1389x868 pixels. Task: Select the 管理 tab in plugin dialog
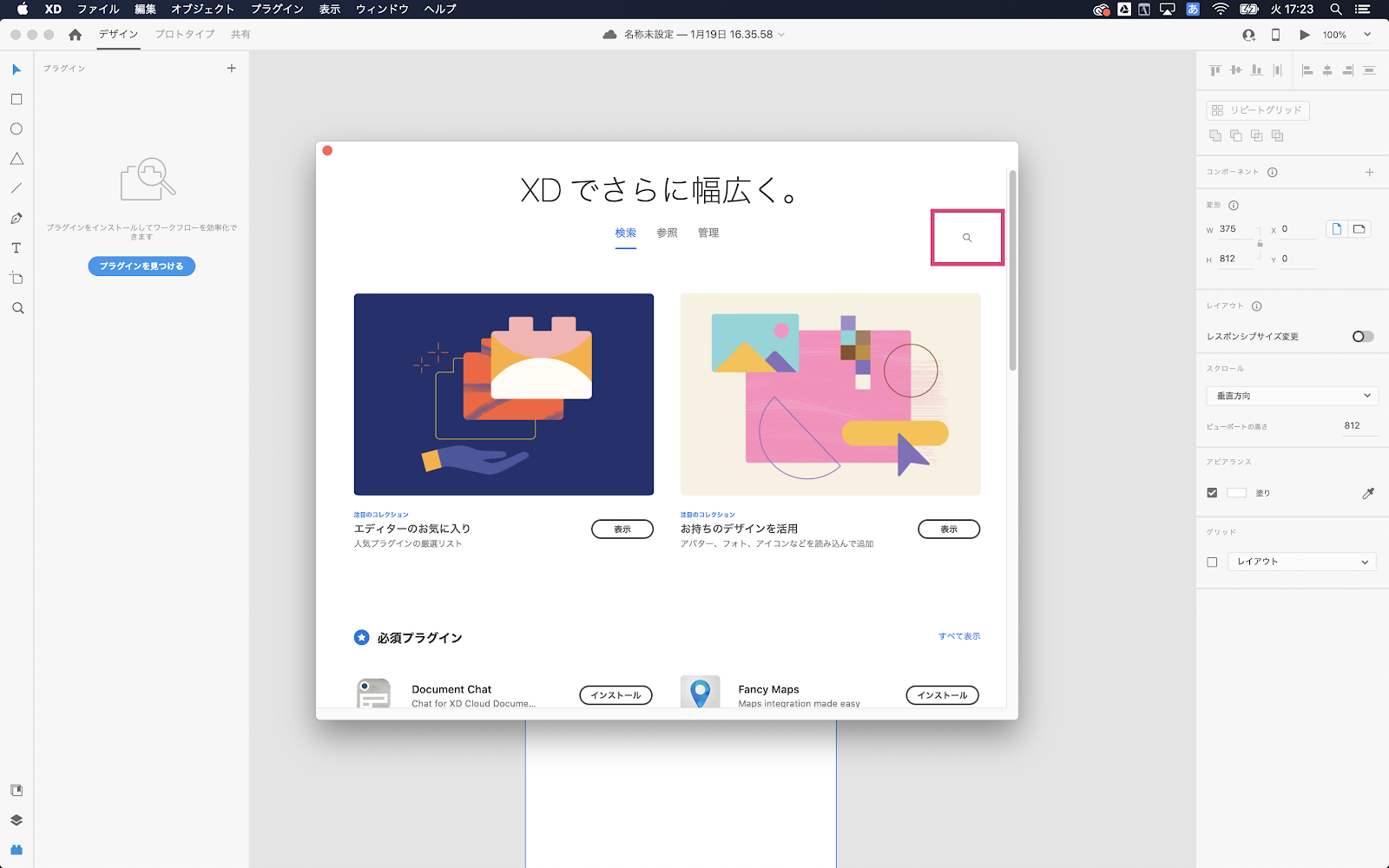click(708, 233)
